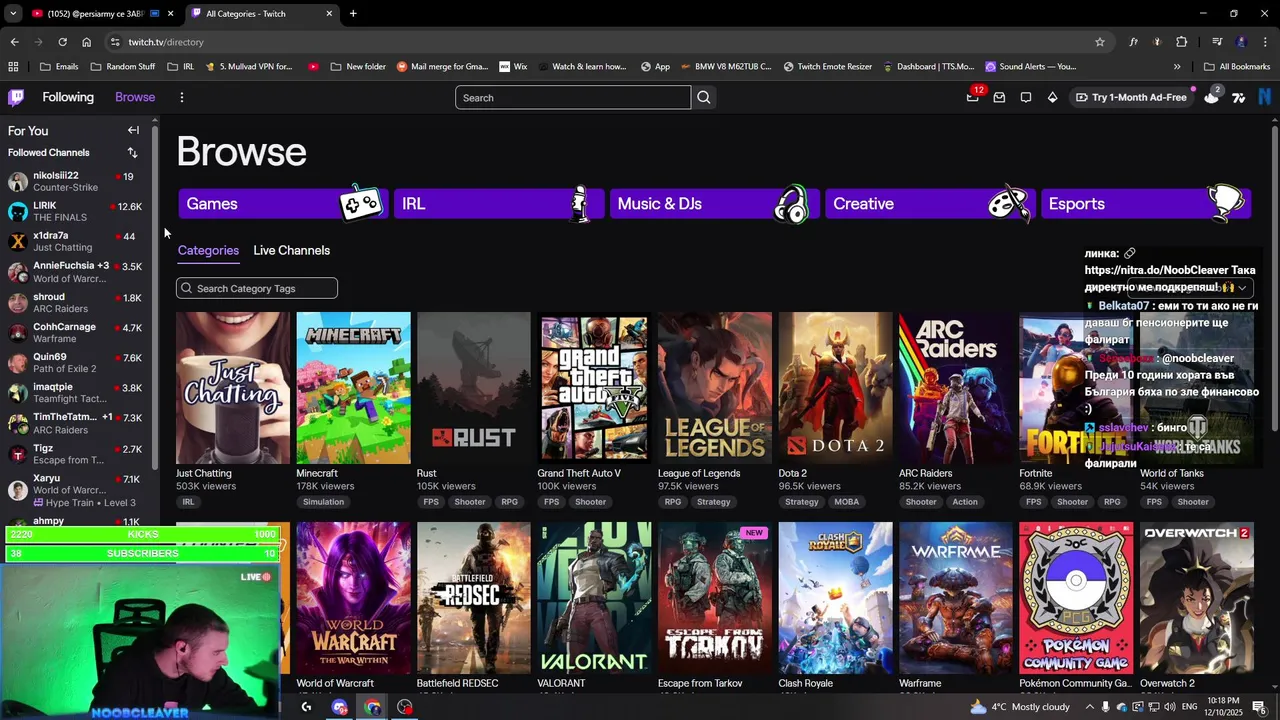Open the IRL category banner
Viewport: 1280px width, 720px height.
tap(498, 203)
